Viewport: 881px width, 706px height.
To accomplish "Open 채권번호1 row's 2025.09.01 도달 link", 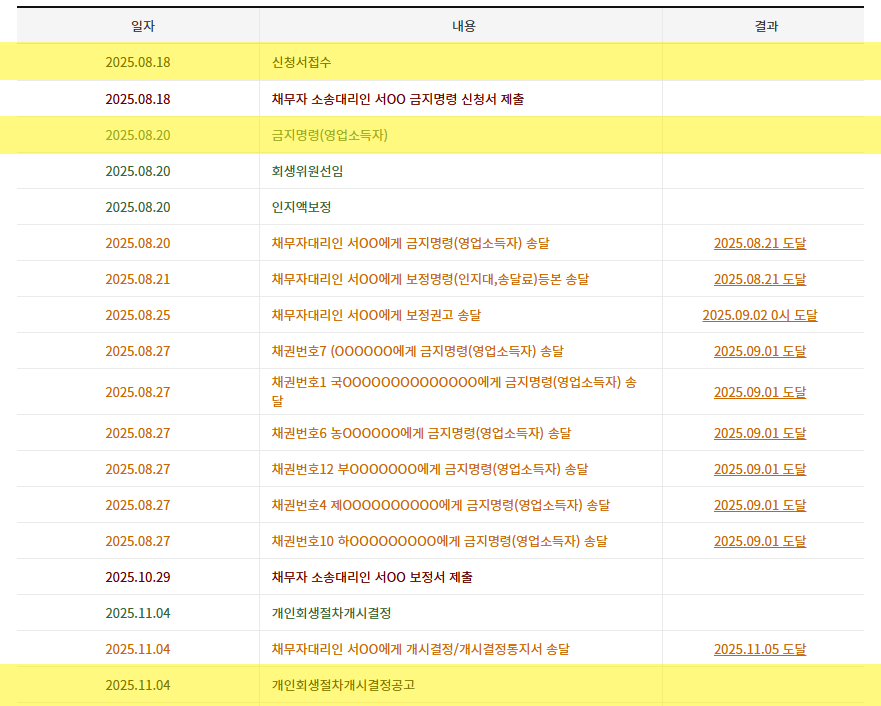I will [x=759, y=392].
